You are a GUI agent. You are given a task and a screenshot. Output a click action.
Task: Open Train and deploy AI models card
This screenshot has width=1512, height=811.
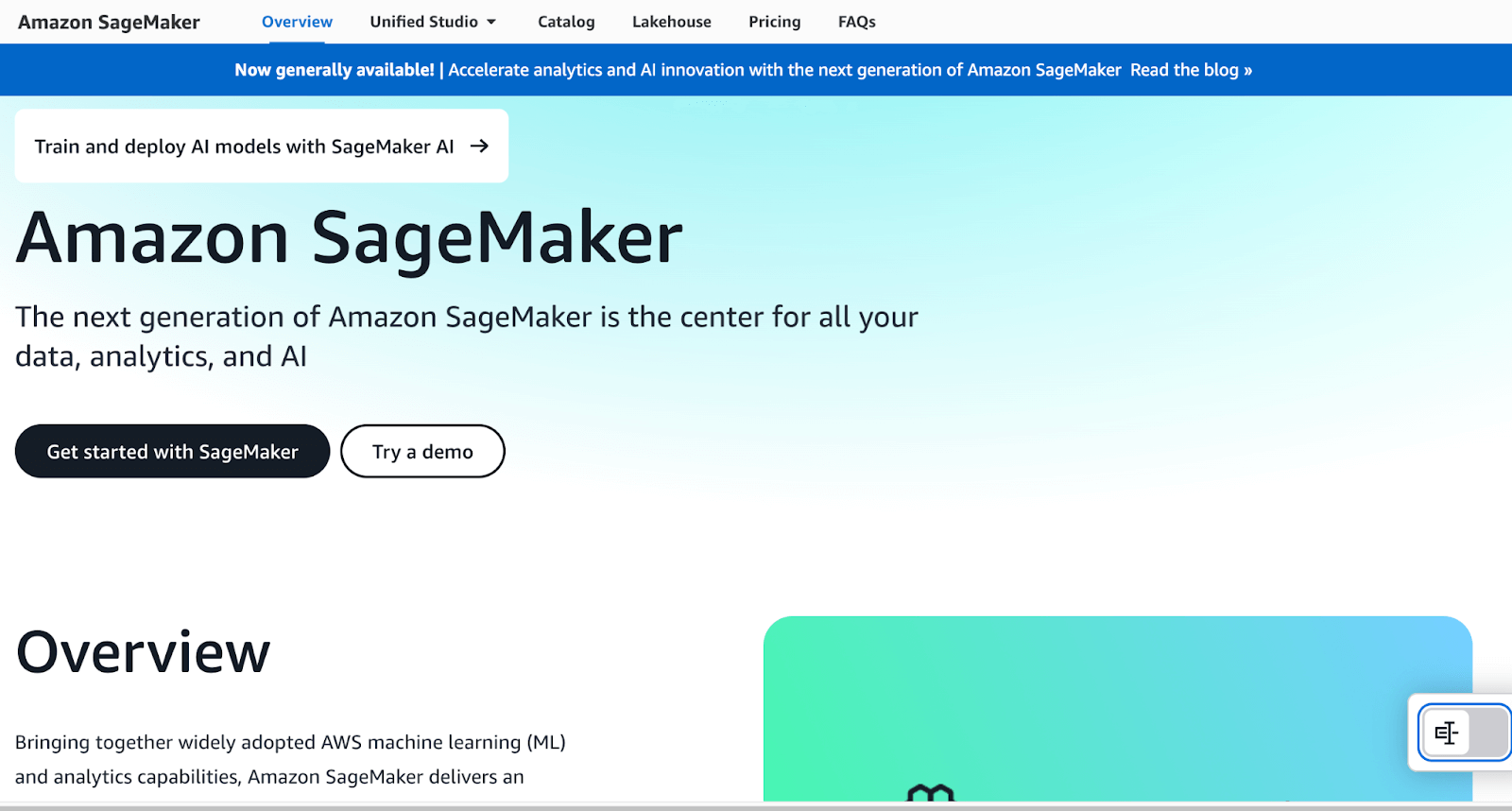click(x=244, y=147)
